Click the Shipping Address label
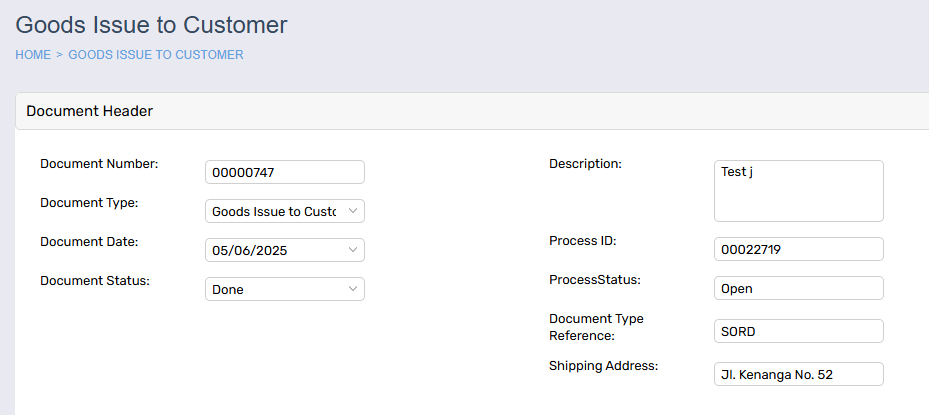The image size is (929, 415). click(x=604, y=366)
